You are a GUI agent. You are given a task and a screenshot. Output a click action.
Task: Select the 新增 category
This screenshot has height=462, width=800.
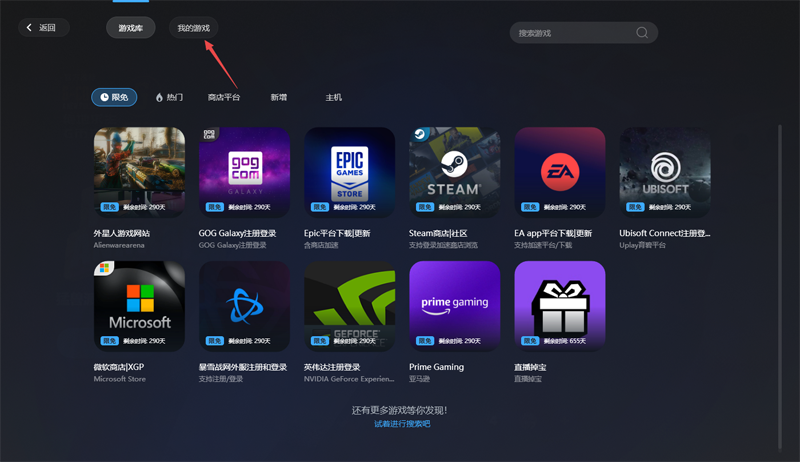click(279, 97)
